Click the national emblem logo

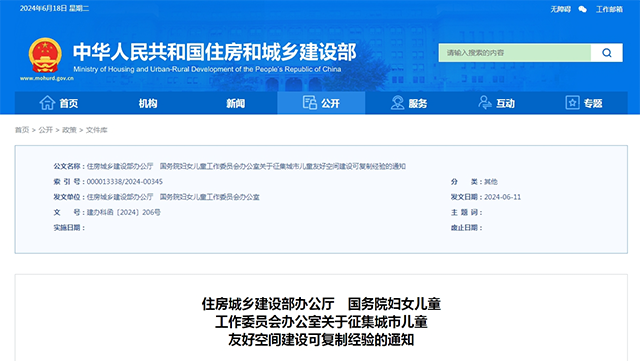click(45, 55)
